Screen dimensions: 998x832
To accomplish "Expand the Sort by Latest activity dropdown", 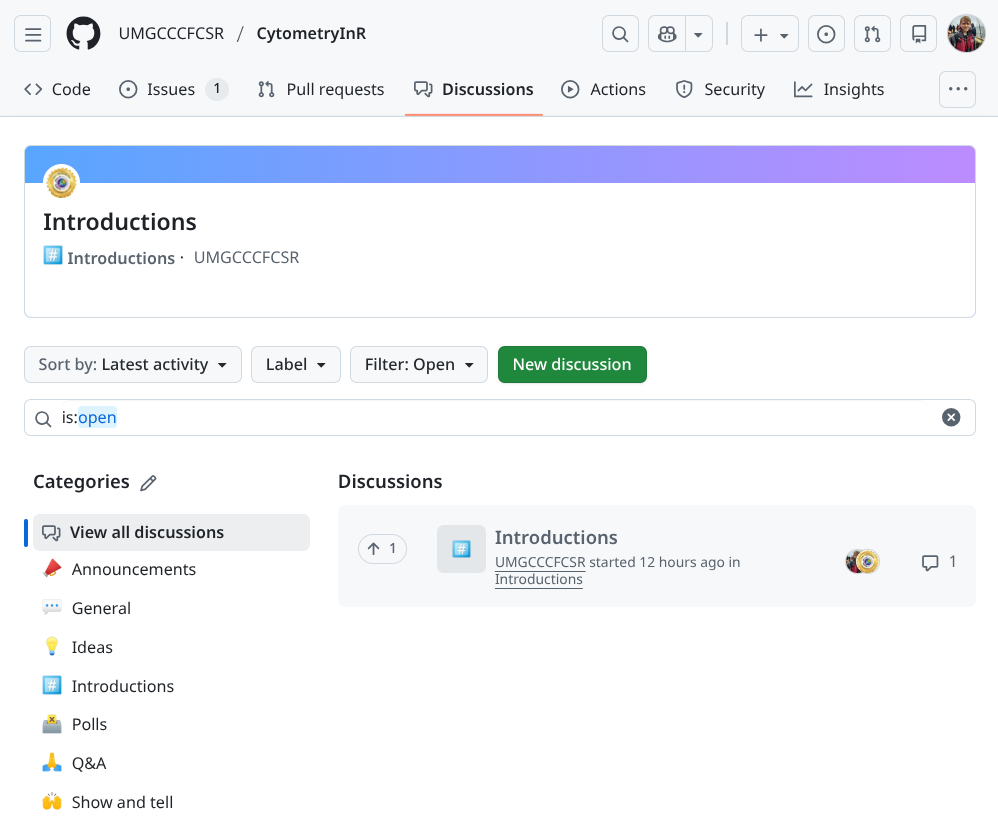I will [x=133, y=365].
